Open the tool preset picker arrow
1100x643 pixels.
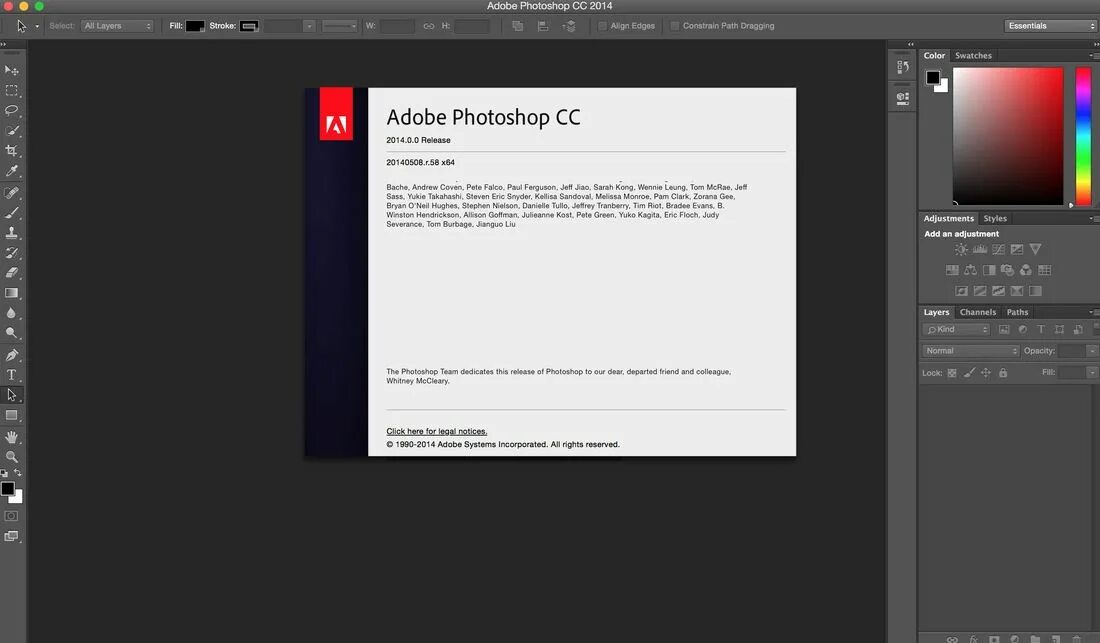36,27
